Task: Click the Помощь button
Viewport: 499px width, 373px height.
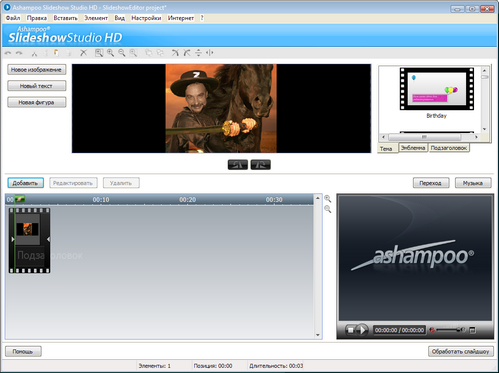Action: [x=23, y=351]
